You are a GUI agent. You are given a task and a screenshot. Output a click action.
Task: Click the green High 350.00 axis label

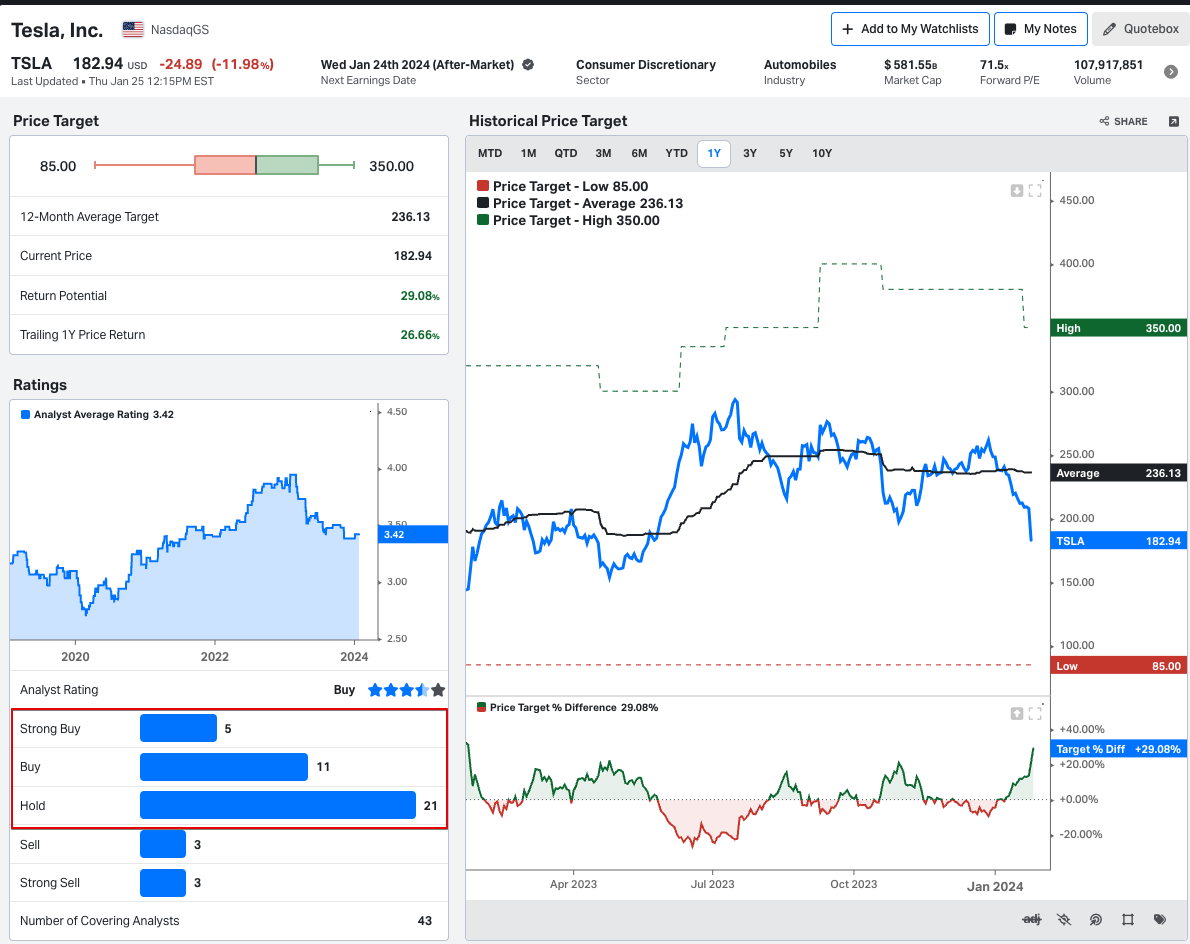(x=1119, y=328)
